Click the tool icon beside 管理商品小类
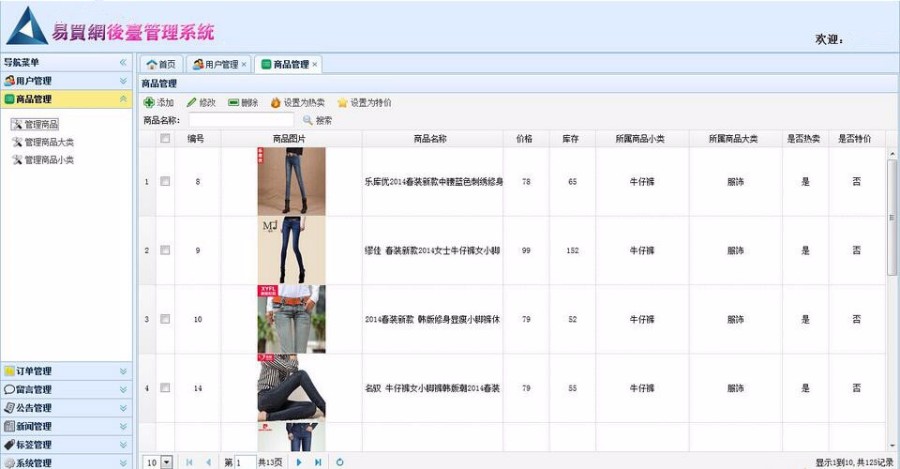This screenshot has width=900, height=469. 17,160
